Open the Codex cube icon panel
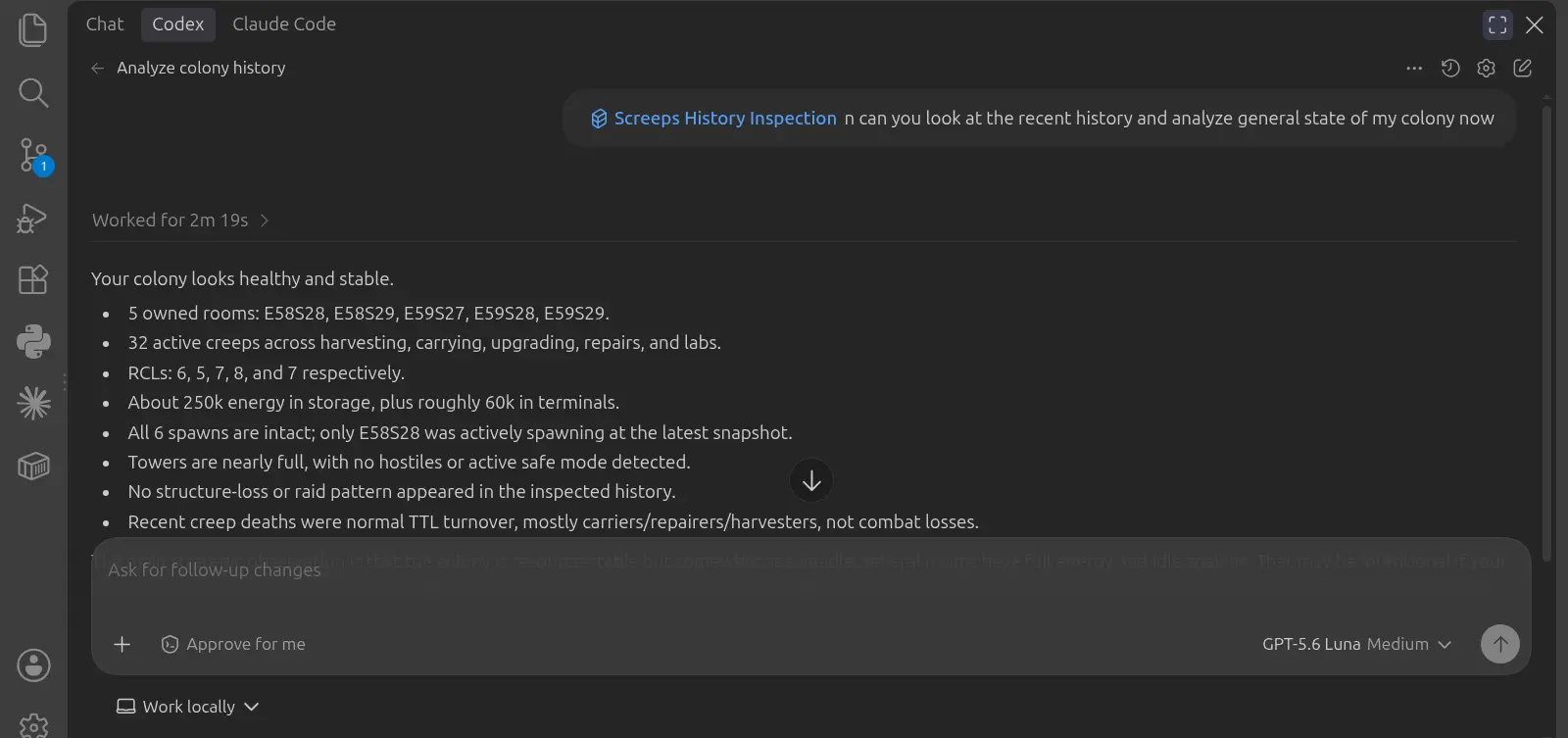This screenshot has width=1568, height=738. (33, 467)
